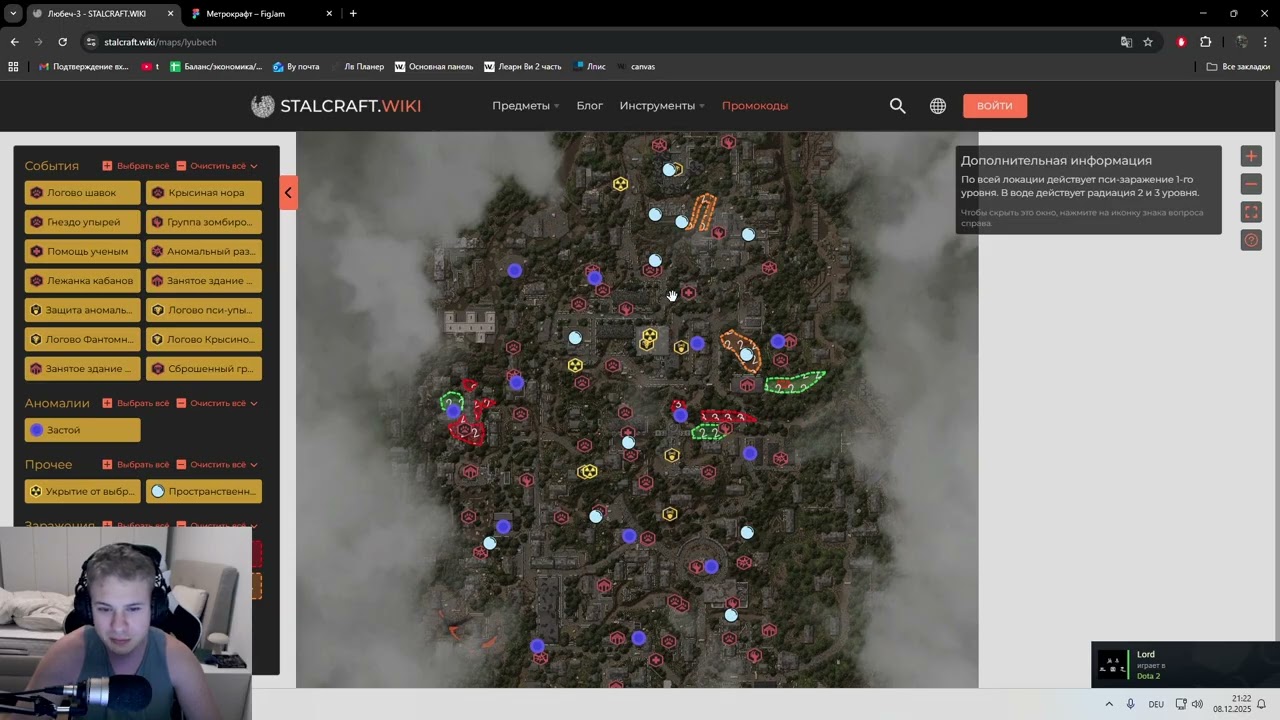Toggle the Защита аномаль... filter

click(83, 310)
